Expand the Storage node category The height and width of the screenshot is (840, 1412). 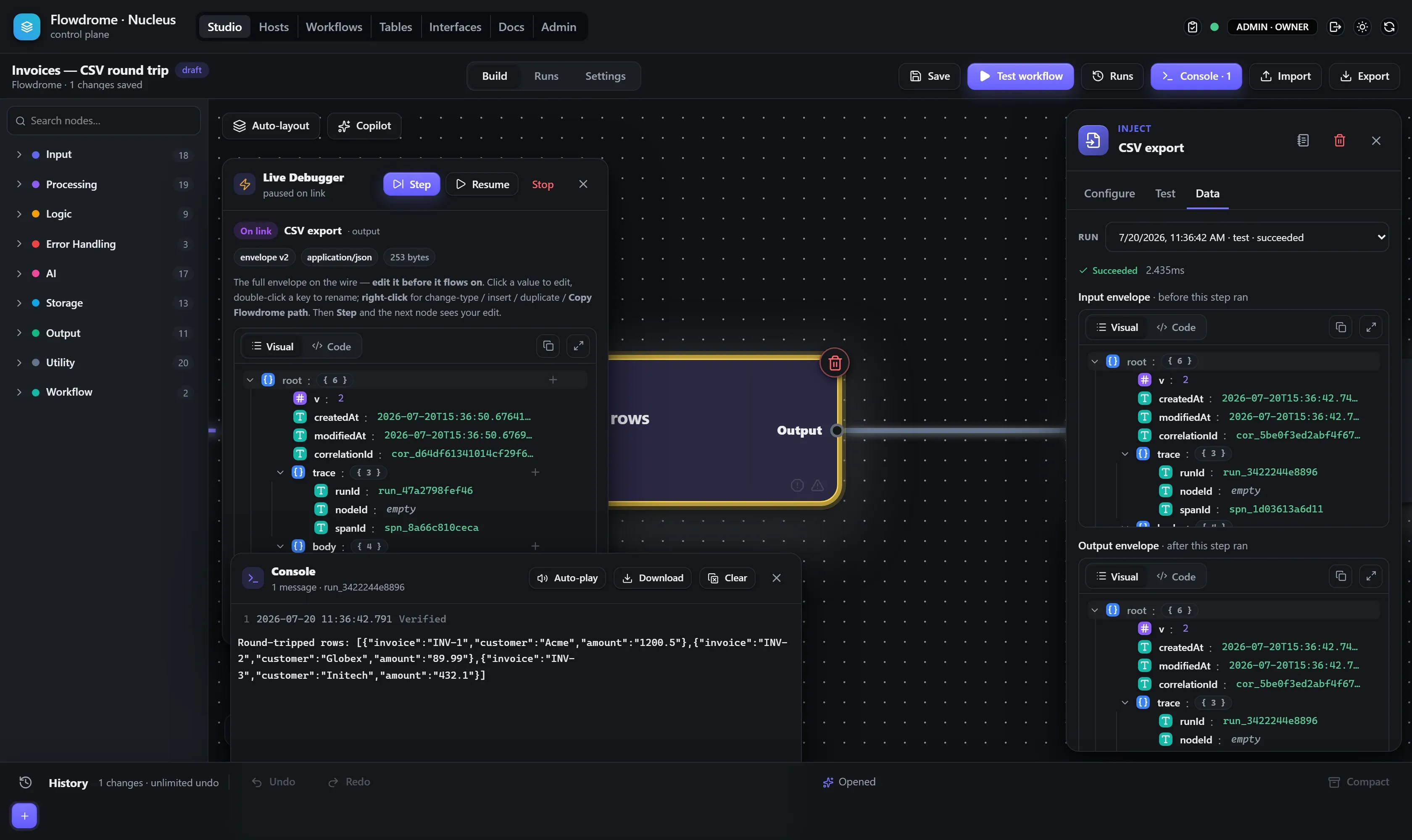click(x=104, y=303)
